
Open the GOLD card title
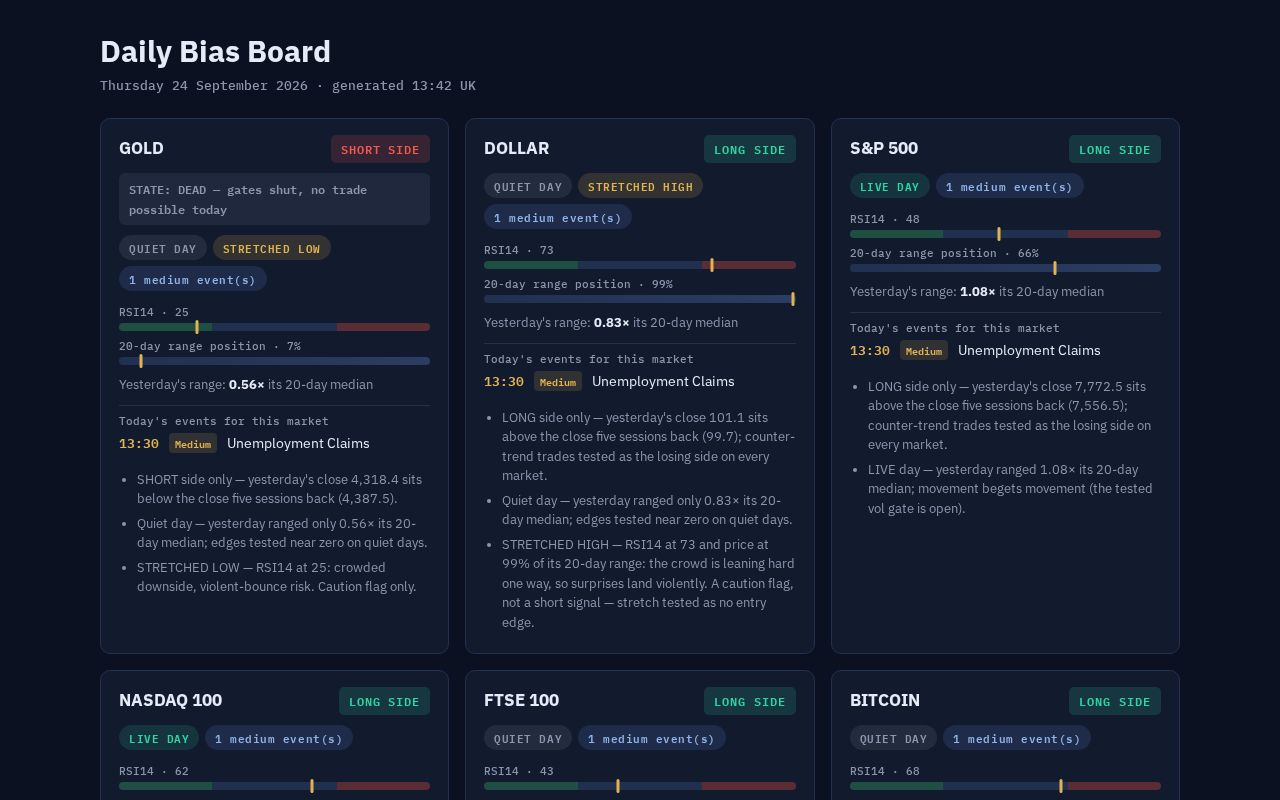[141, 148]
